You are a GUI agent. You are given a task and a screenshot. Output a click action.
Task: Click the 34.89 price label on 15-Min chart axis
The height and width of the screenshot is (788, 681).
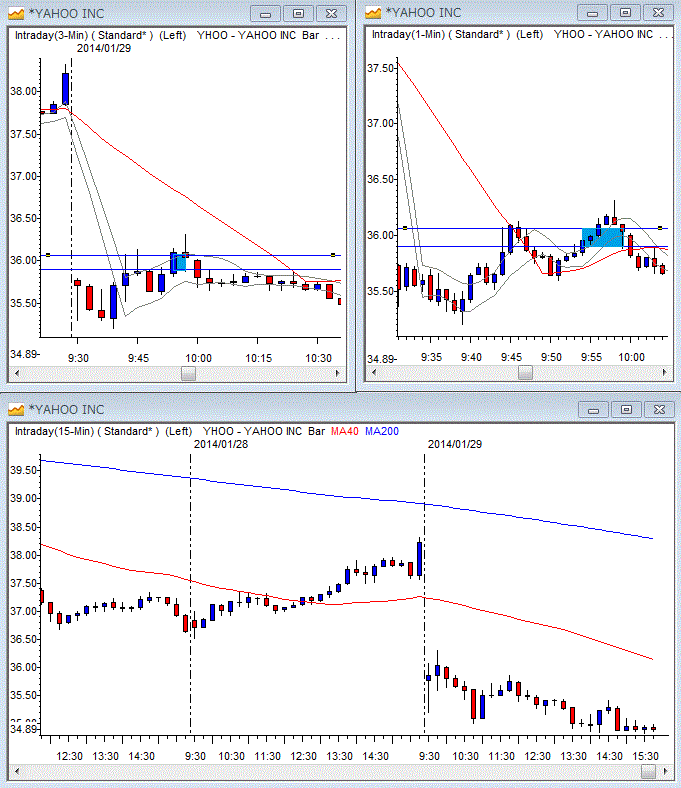(x=23, y=729)
